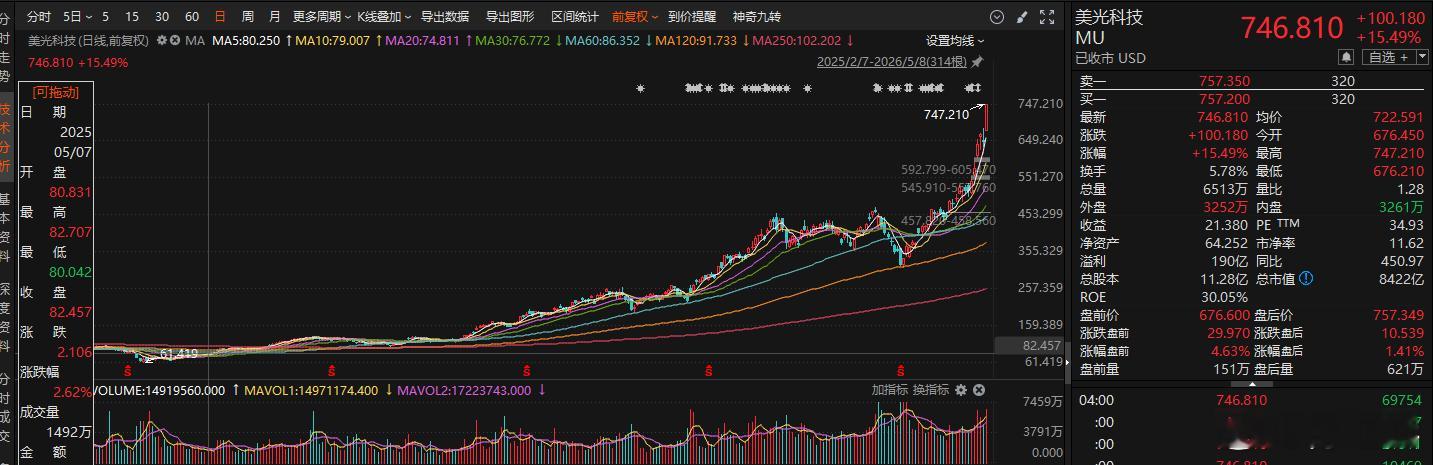1433x465 pixels.
Task: Click the 61.419 low price label on chart
Action: 178,353
